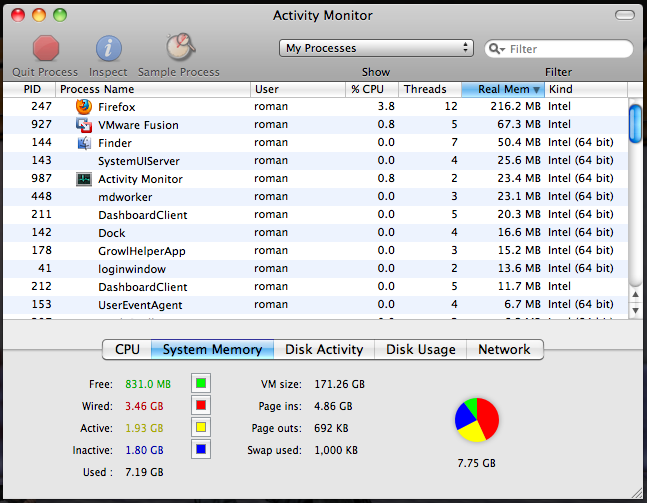Sort by Process Name column header

153,90
